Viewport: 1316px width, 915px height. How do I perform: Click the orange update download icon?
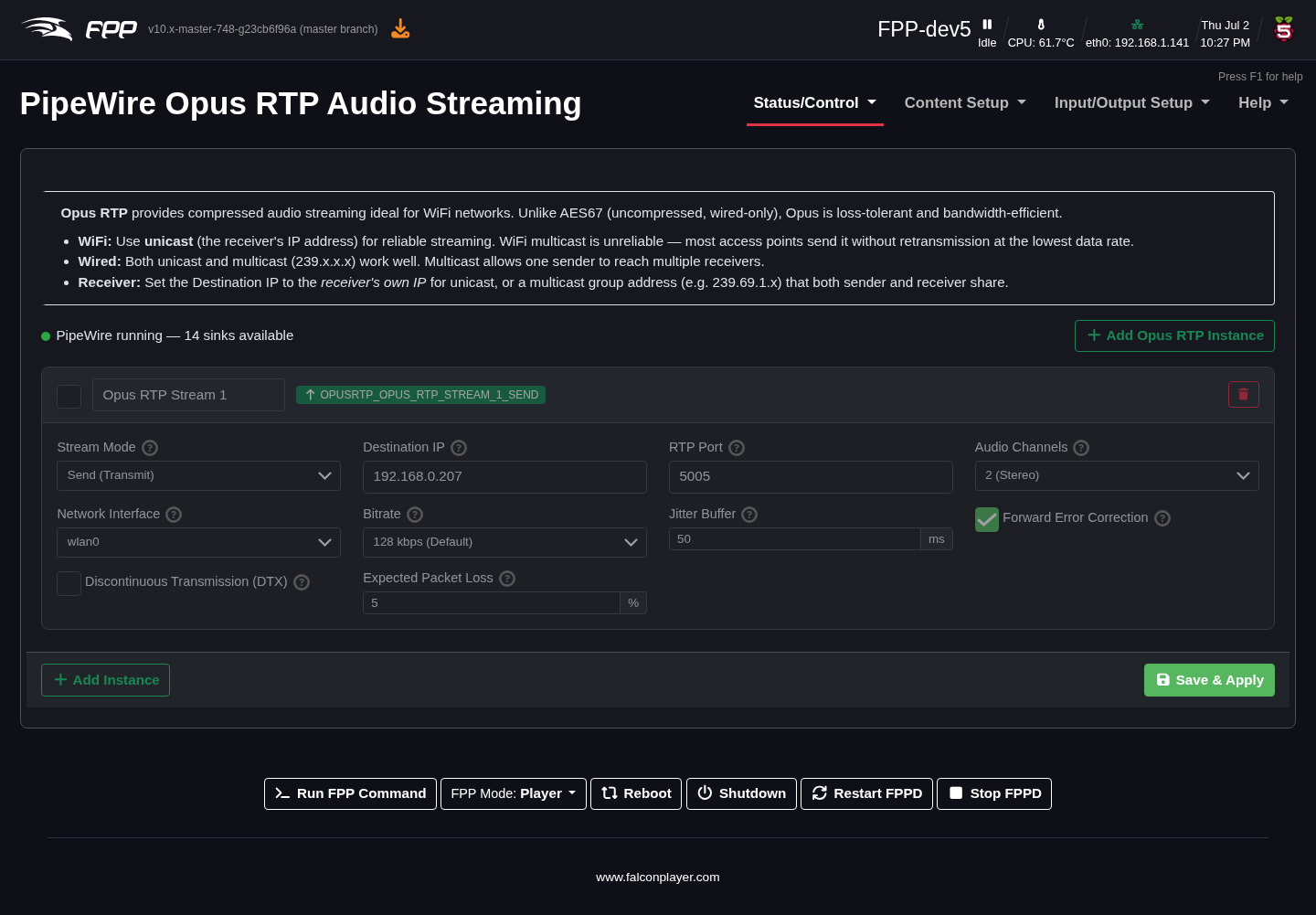[x=400, y=29]
